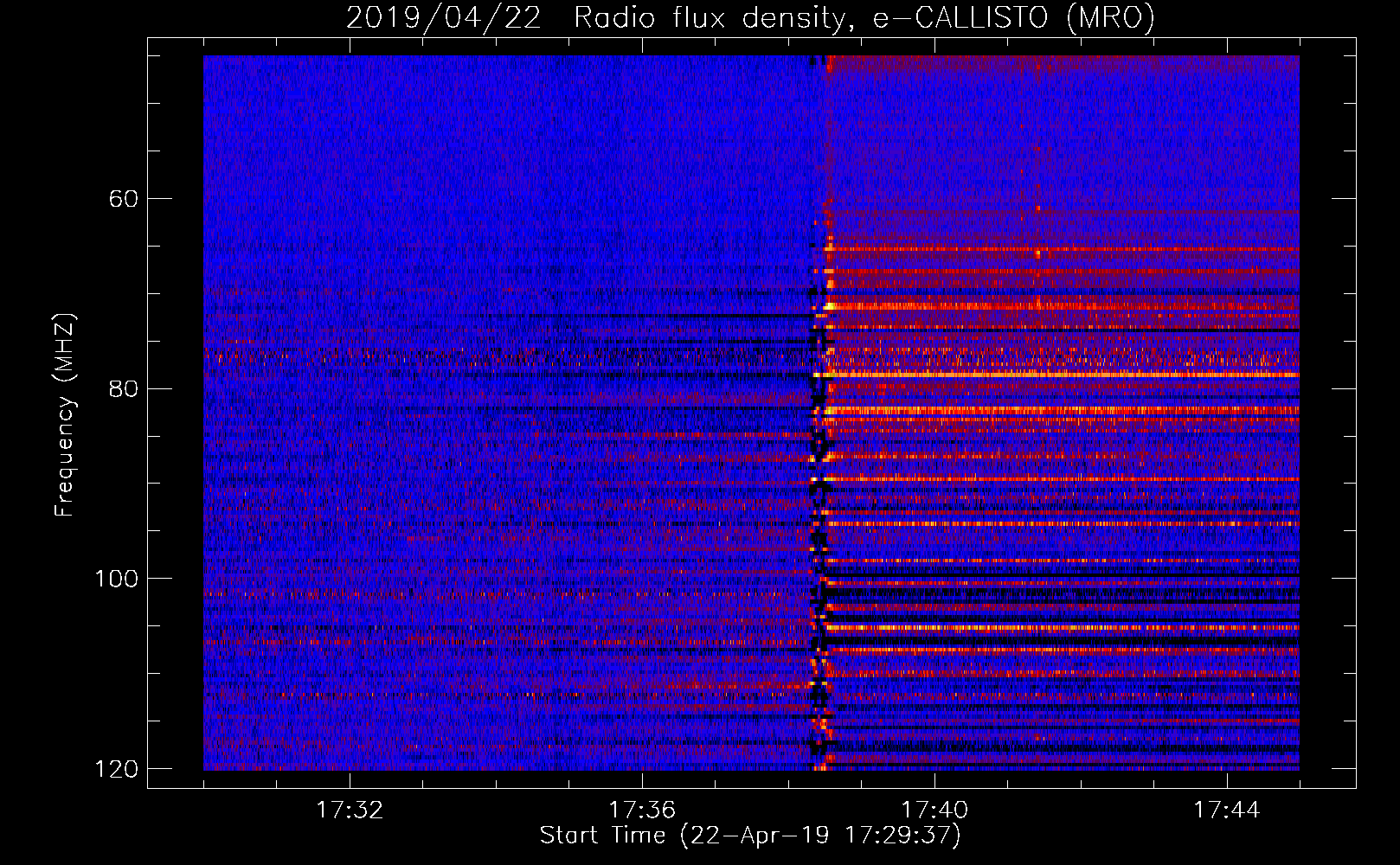Click the "Start Time (22-Apr-19 17:29:37)" label
1400x865 pixels.
(x=750, y=836)
